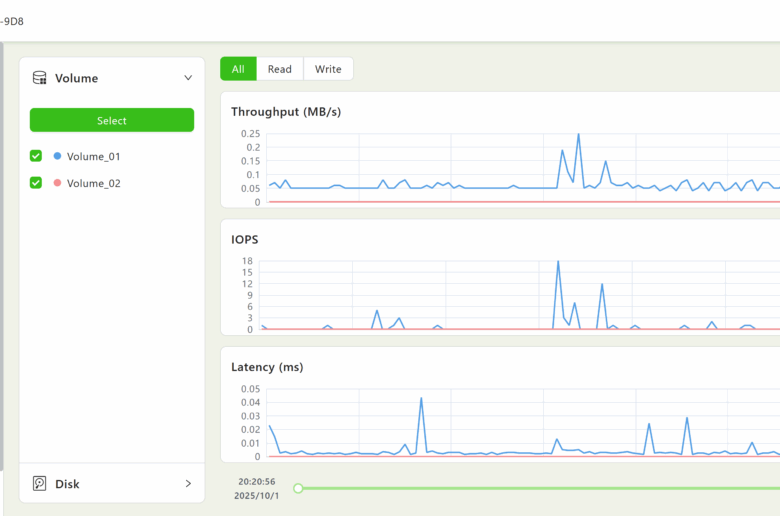
Task: Uncheck the Volume_01 checkbox
Action: [x=36, y=156]
